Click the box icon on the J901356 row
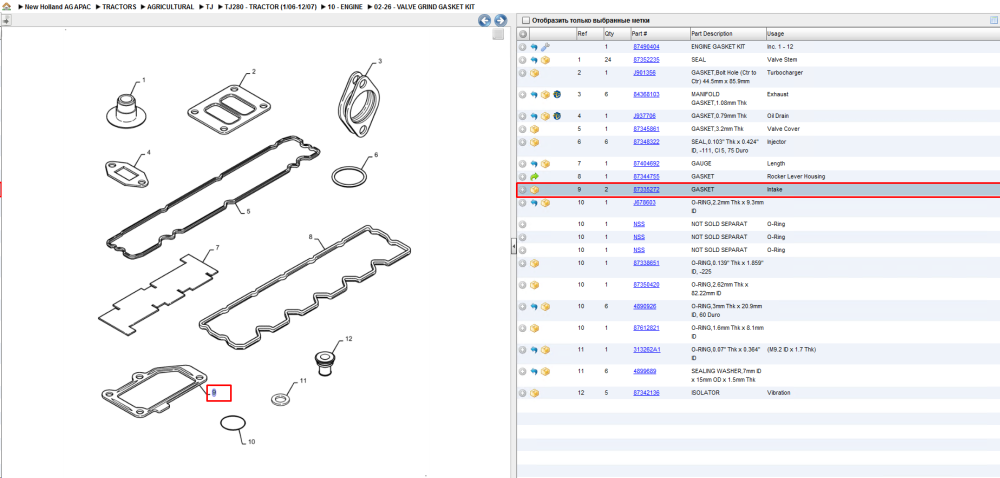 [534, 73]
